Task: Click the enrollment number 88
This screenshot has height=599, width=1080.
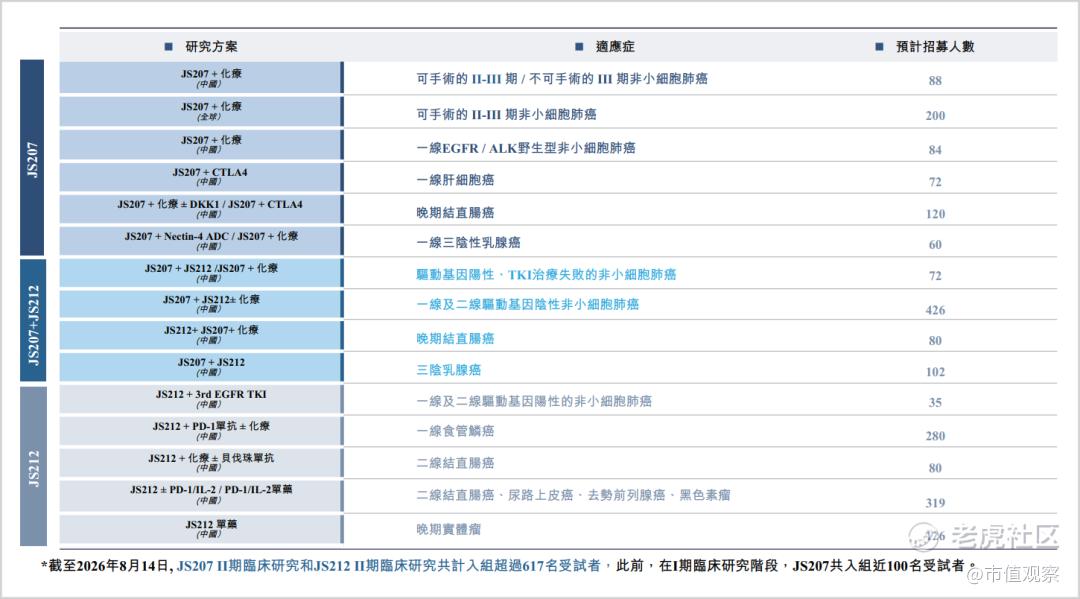Action: 935,81
